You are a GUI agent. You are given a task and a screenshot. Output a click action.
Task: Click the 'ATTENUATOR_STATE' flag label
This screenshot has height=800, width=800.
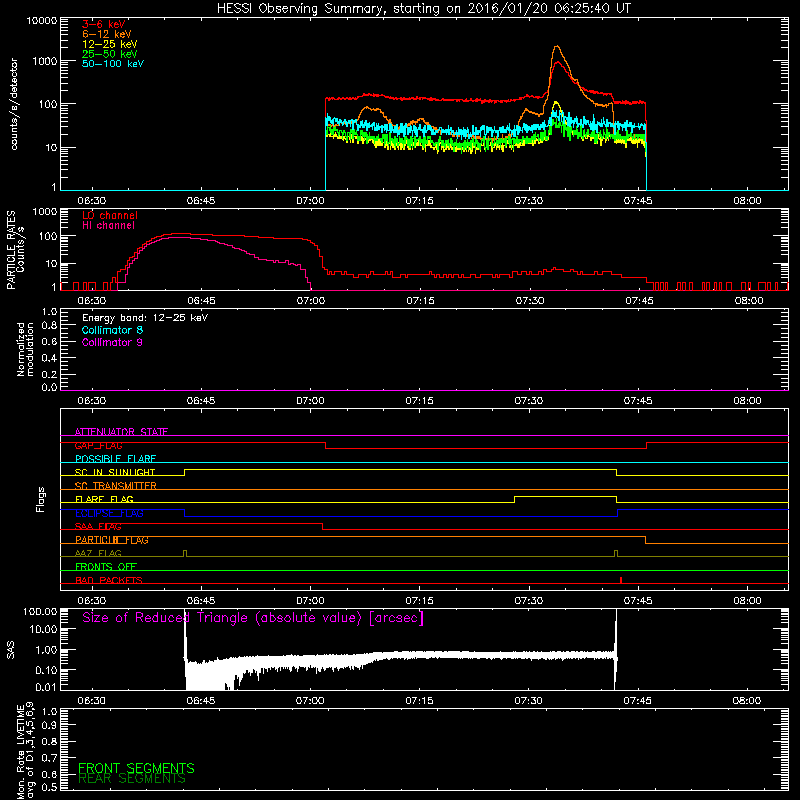pyautogui.click(x=121, y=432)
